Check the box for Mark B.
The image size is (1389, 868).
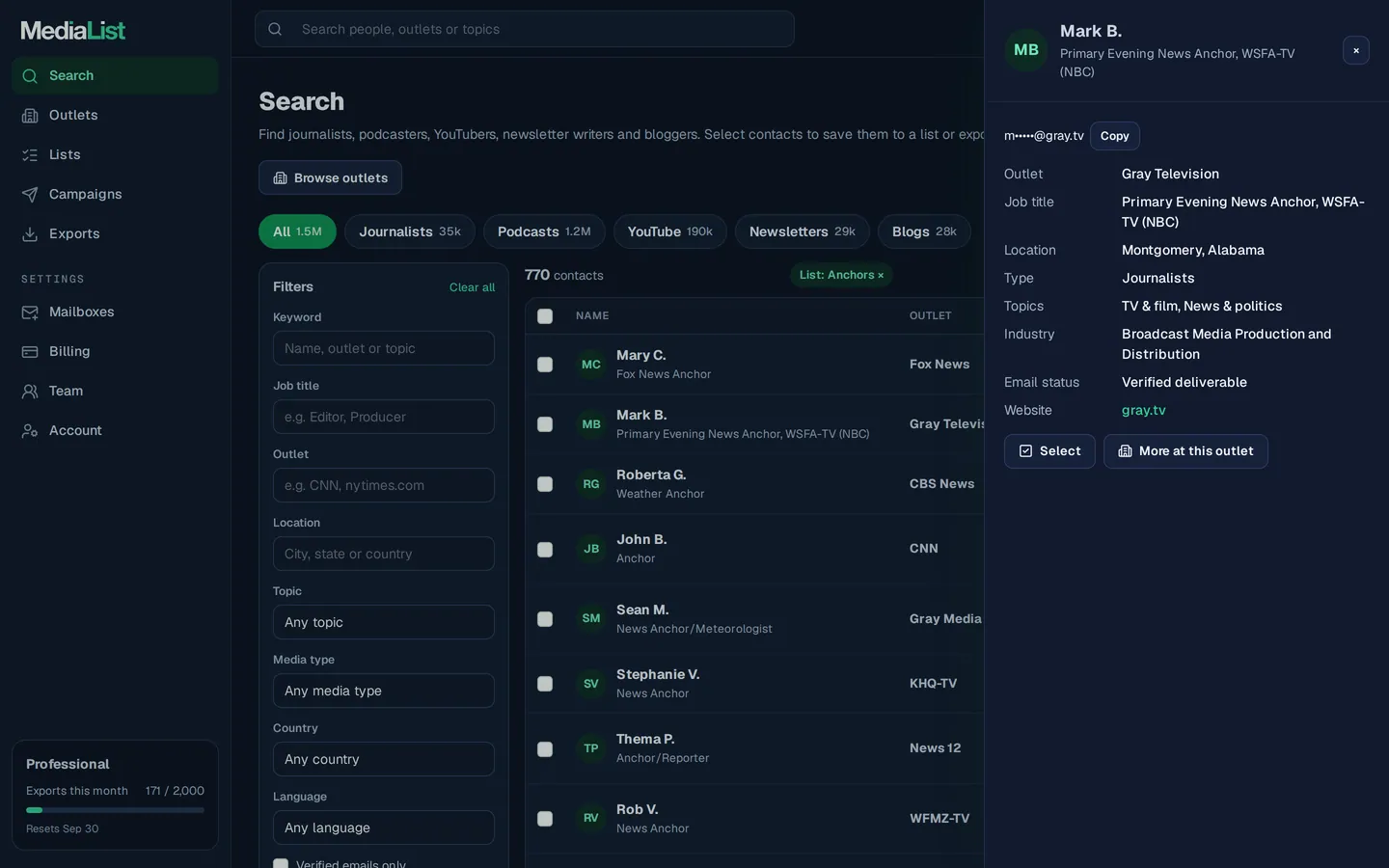(545, 424)
